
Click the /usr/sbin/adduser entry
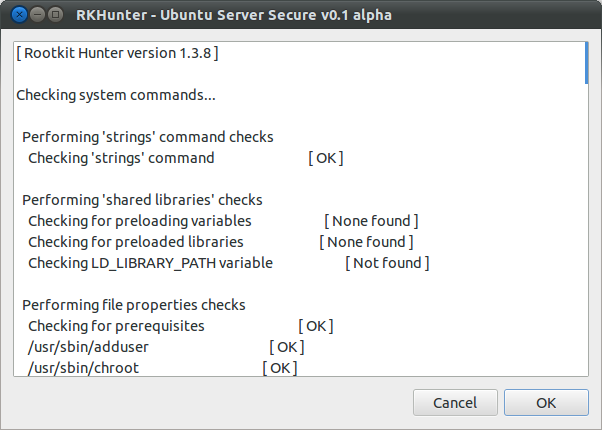(88, 347)
